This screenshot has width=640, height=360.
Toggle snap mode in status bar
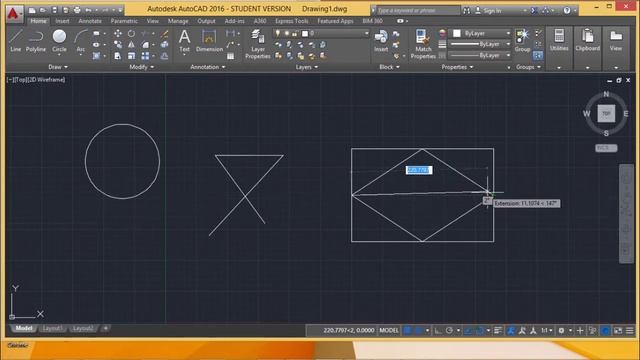(x=419, y=330)
